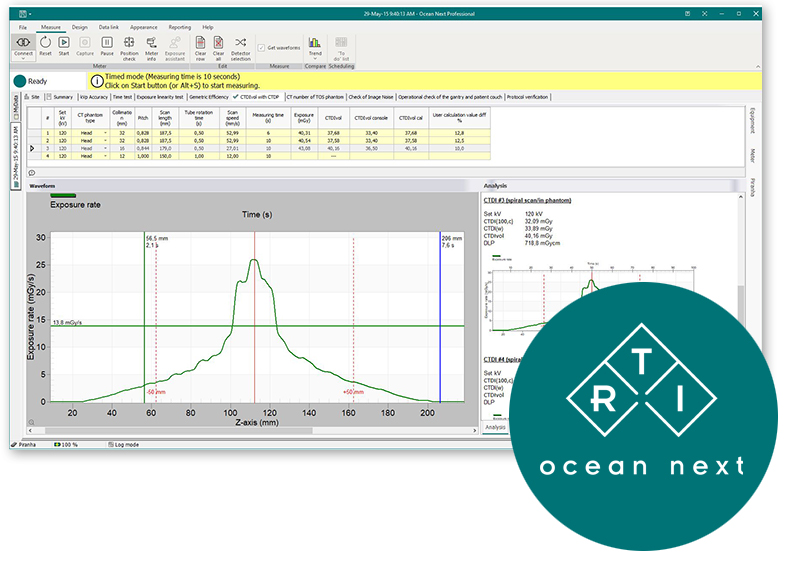Open Operational check of gantry tab

pyautogui.click(x=450, y=97)
